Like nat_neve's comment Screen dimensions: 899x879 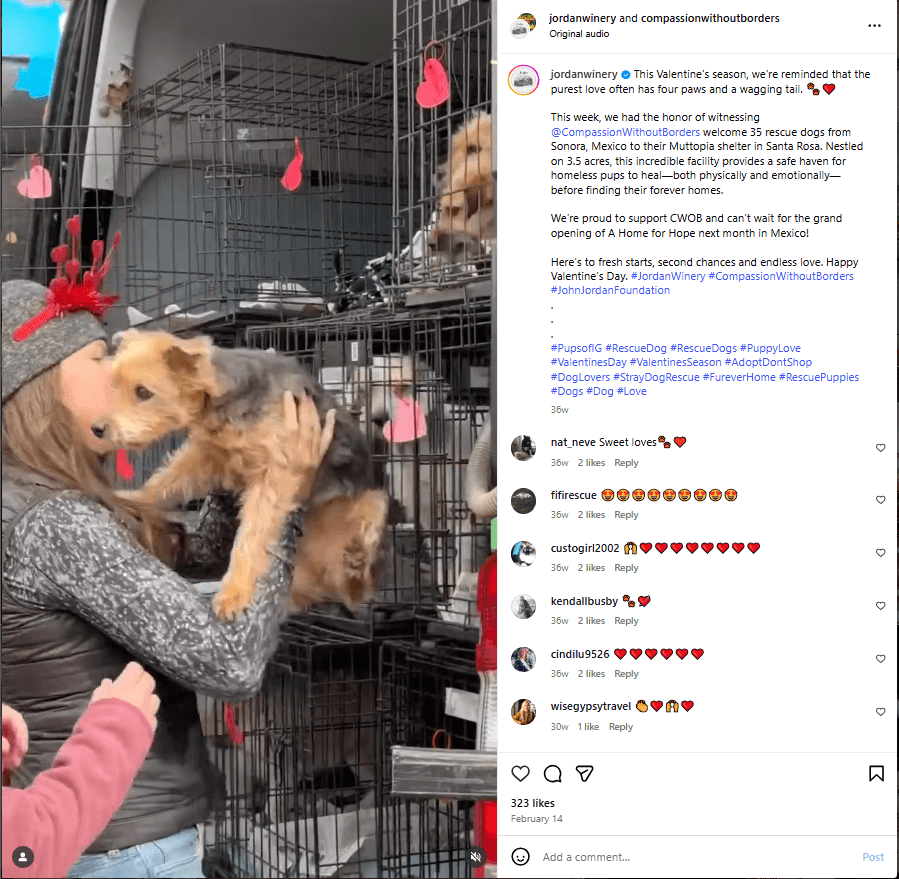(880, 448)
